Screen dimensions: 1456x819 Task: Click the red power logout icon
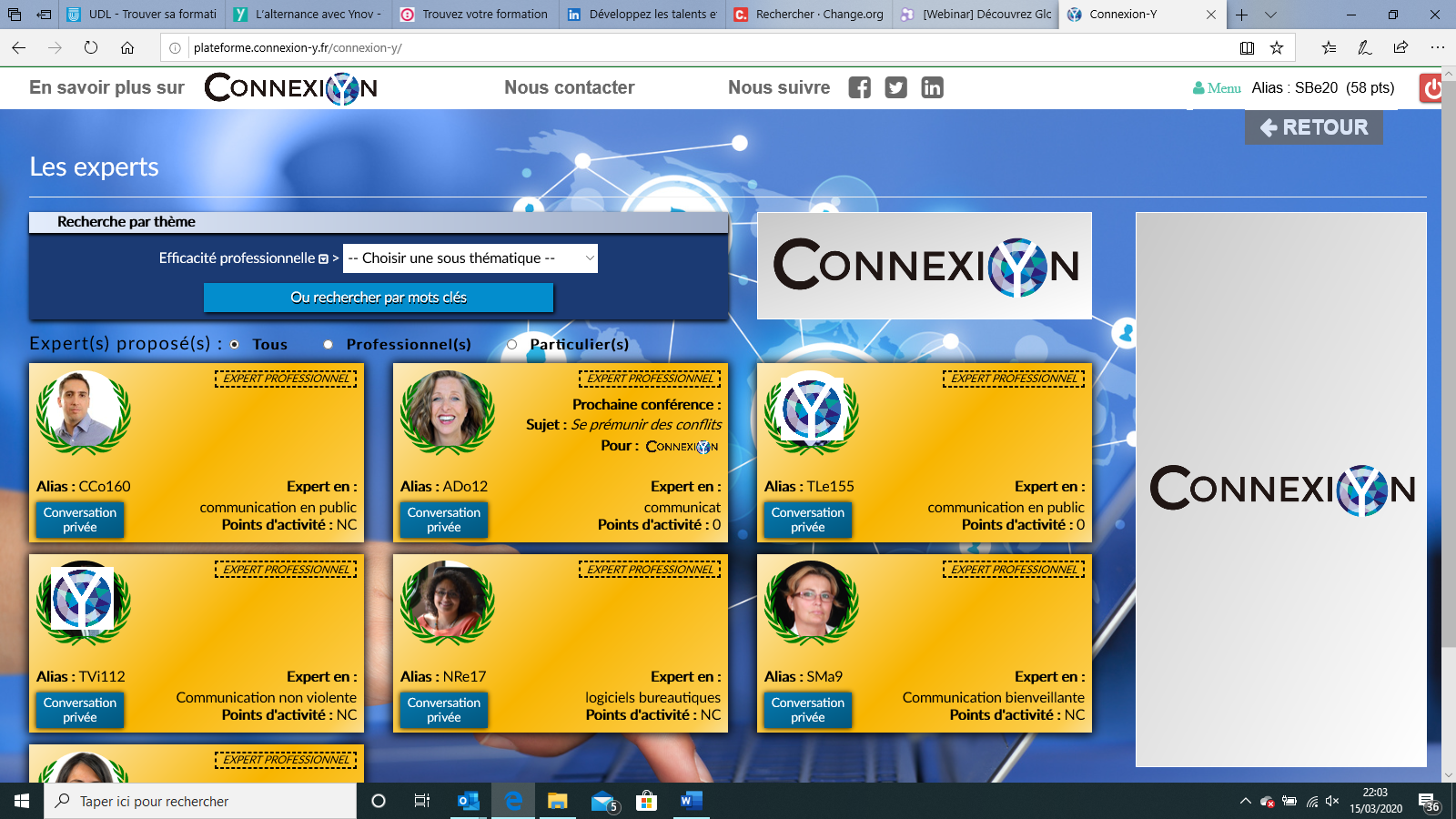1431,88
